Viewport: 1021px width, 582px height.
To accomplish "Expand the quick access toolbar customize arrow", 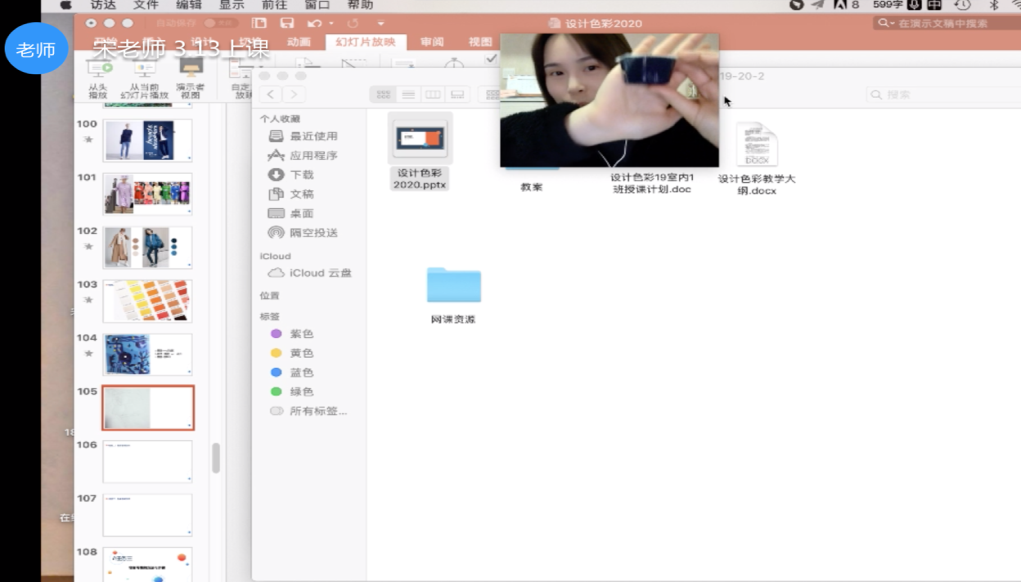I will point(381,23).
